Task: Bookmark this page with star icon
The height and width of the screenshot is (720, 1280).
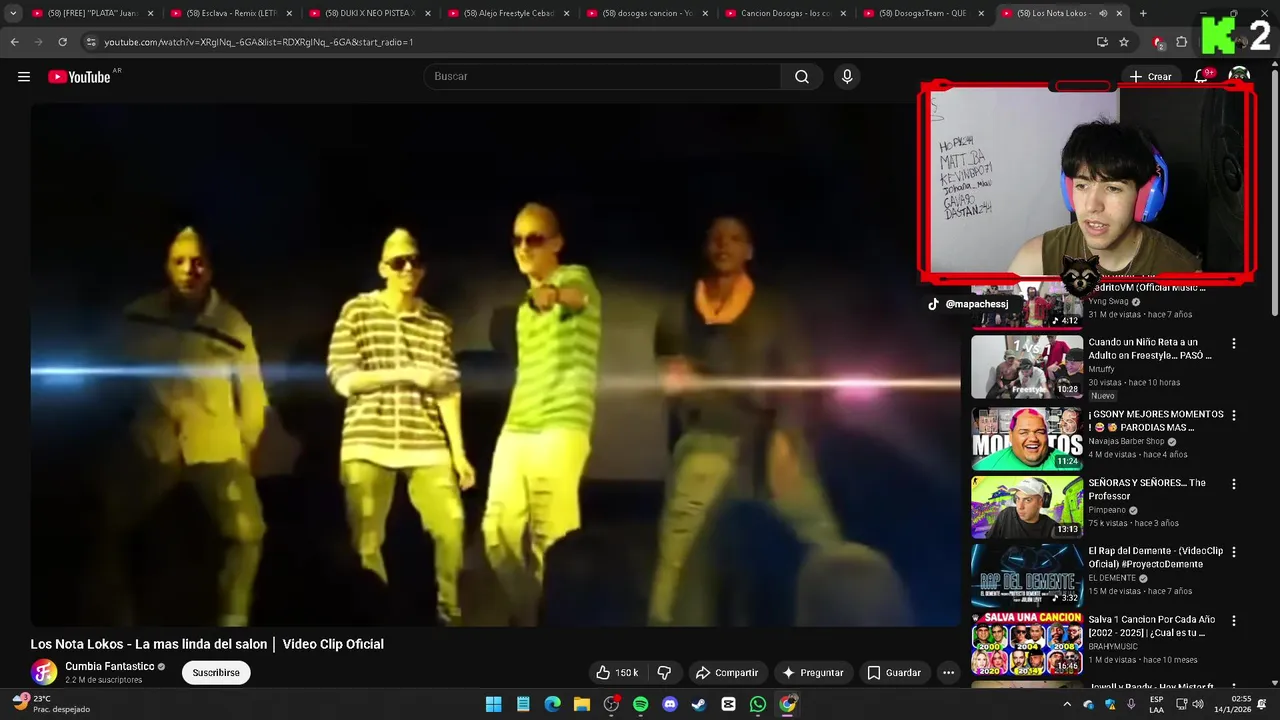Action: pyautogui.click(x=1124, y=42)
